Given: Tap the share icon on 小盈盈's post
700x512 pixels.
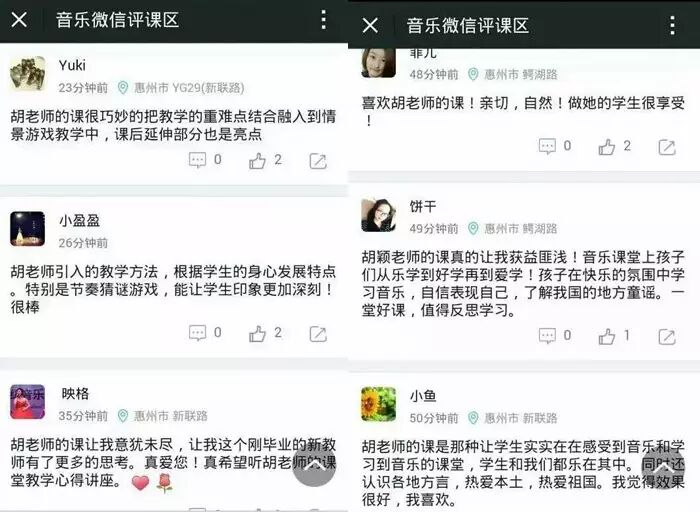Looking at the screenshot, I should (318, 334).
